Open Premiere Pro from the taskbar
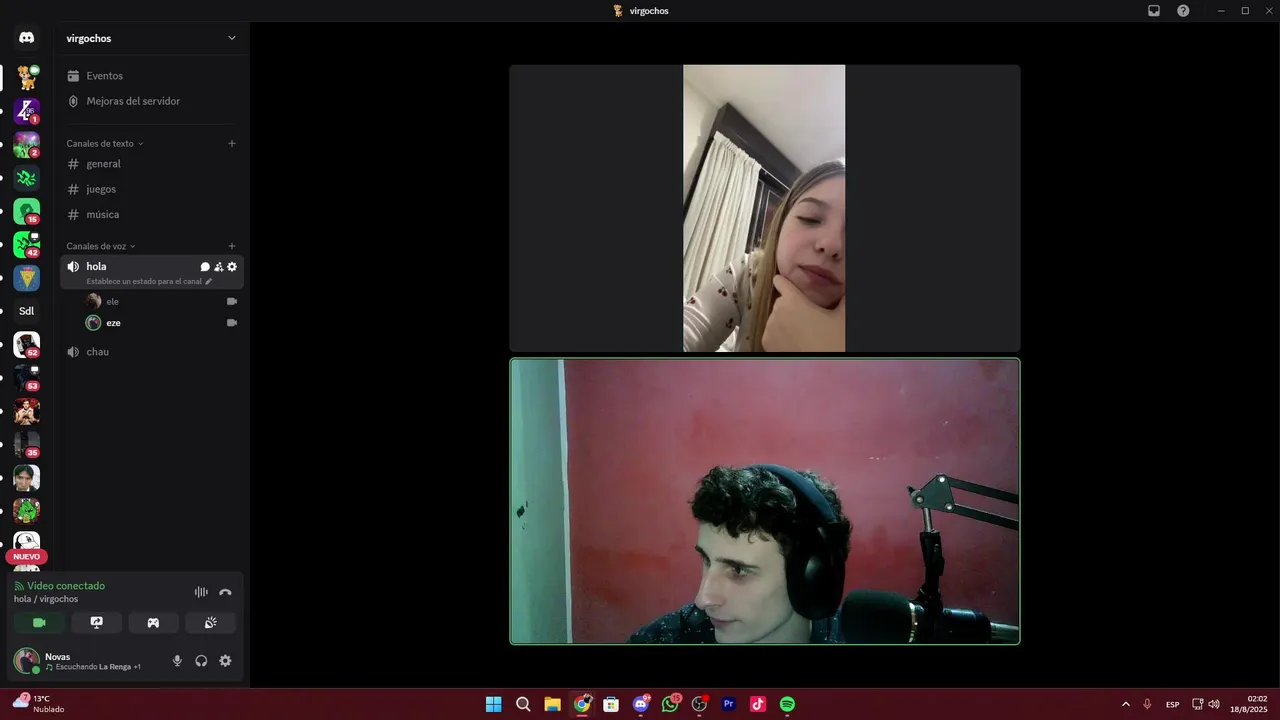The width and height of the screenshot is (1280, 720). [728, 704]
